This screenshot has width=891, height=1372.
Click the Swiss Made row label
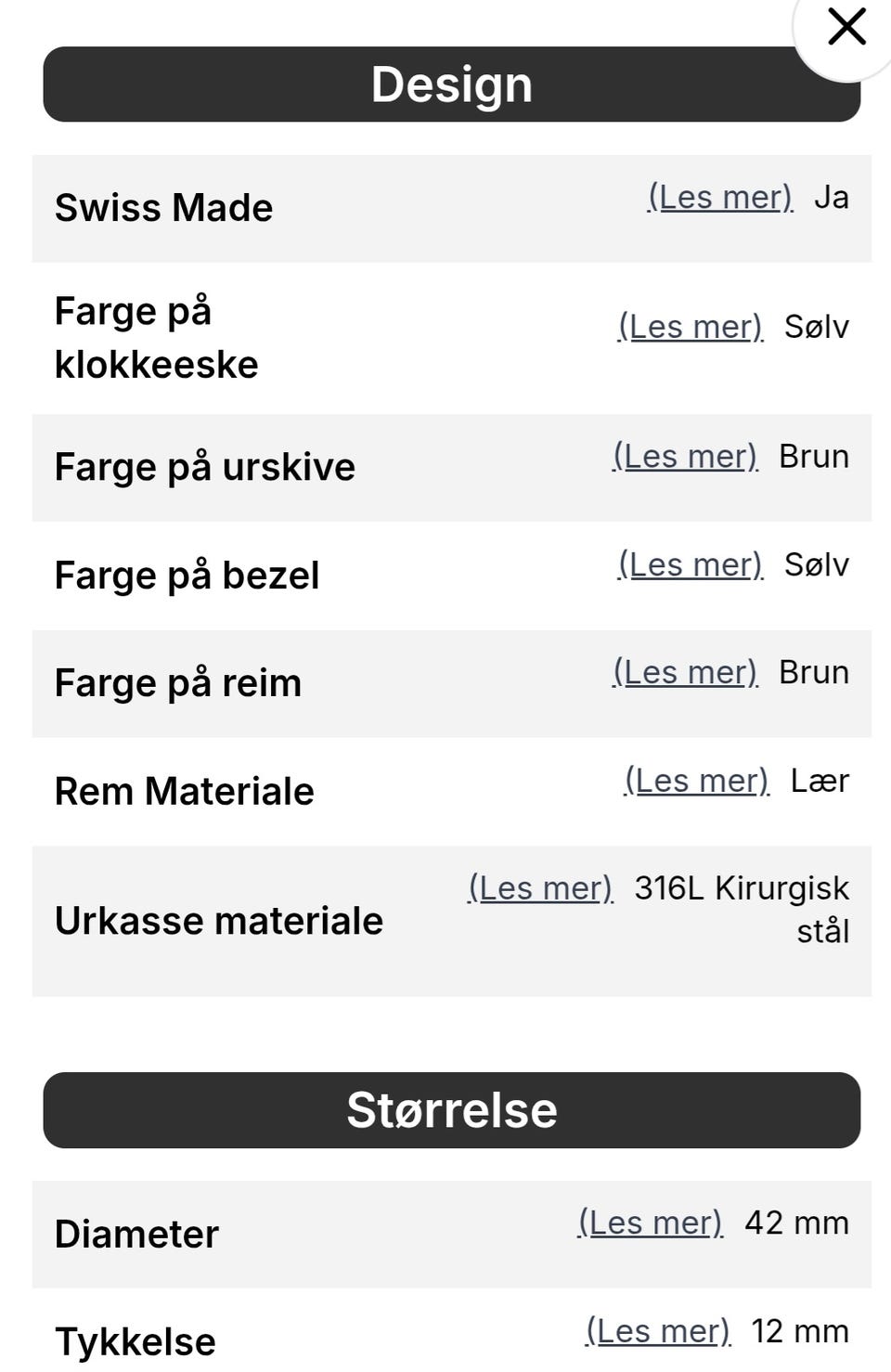click(x=164, y=208)
